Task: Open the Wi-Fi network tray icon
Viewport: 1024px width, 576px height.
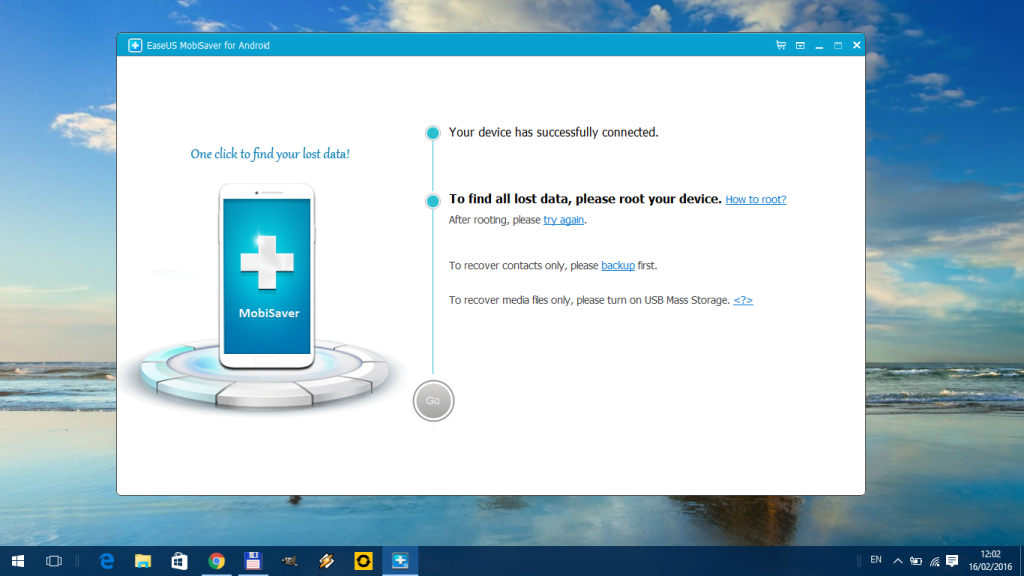Action: (935, 561)
